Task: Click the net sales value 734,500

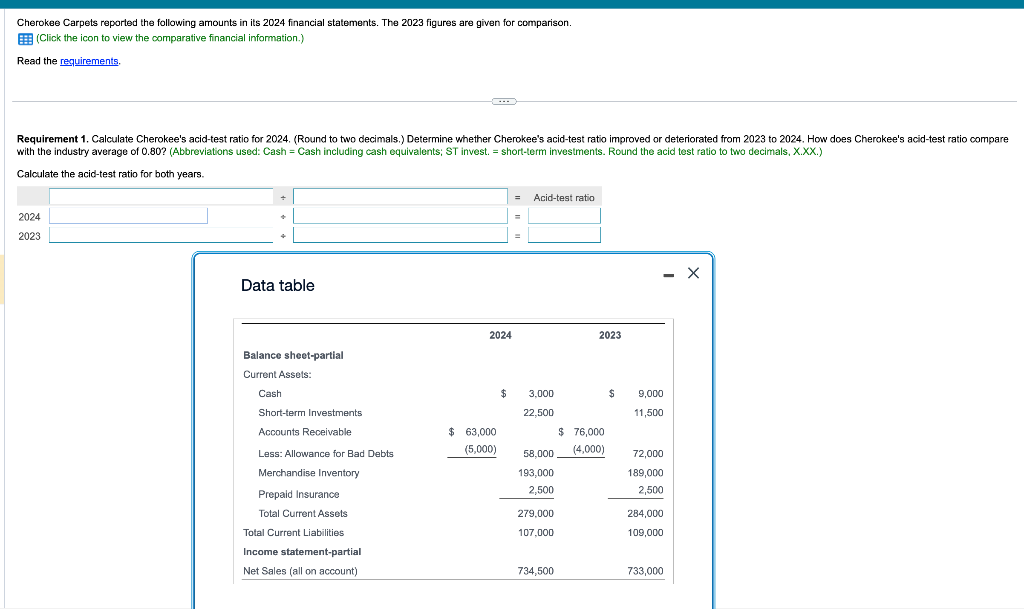Action: [536, 571]
